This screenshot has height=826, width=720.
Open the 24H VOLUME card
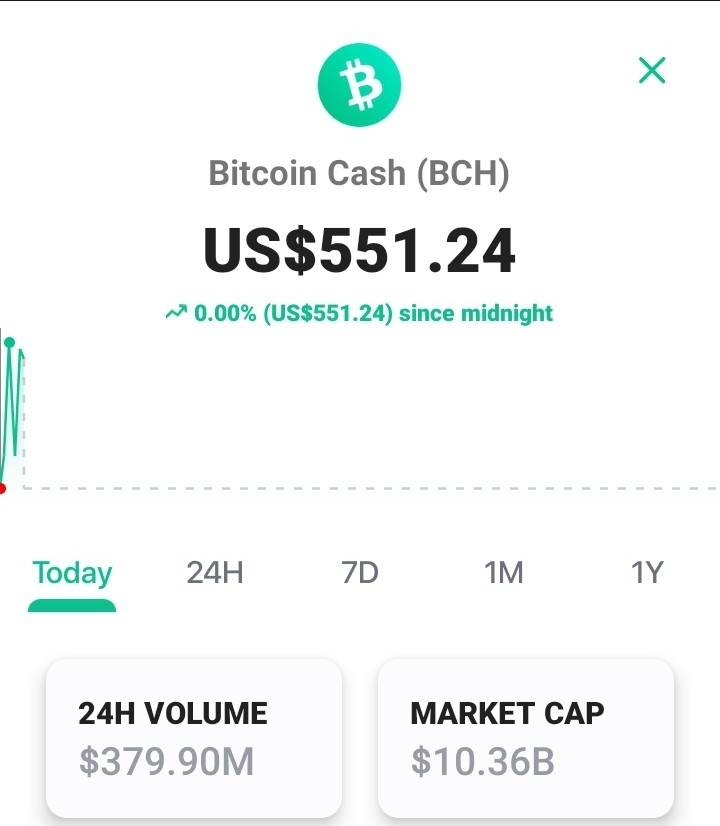click(x=194, y=738)
